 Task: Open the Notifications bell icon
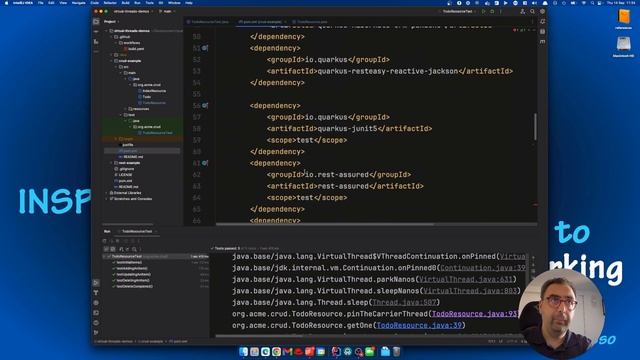coord(542,22)
